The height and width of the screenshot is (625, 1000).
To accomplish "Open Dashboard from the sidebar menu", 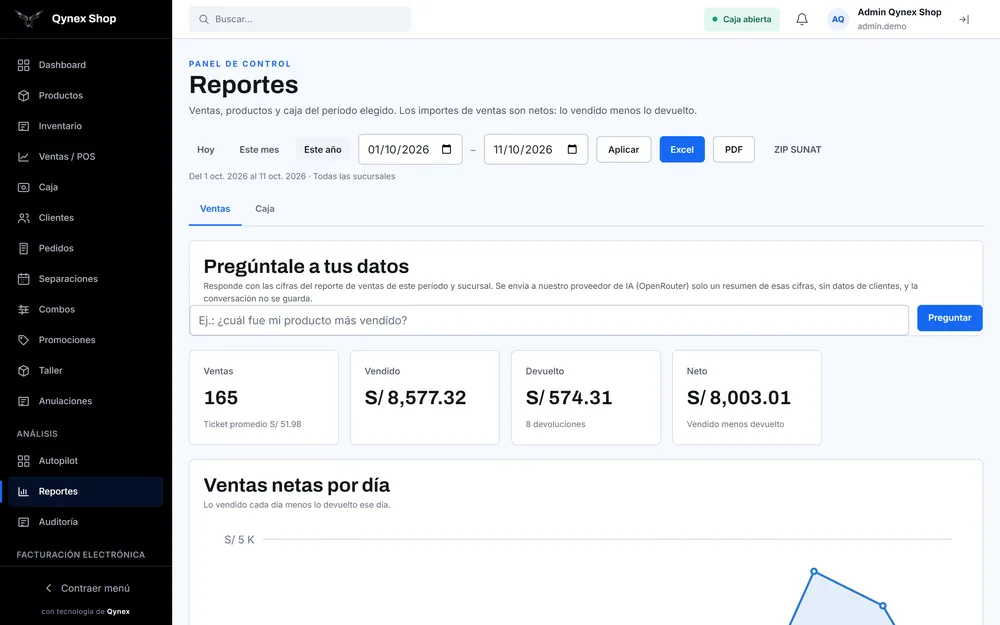I will pos(85,65).
